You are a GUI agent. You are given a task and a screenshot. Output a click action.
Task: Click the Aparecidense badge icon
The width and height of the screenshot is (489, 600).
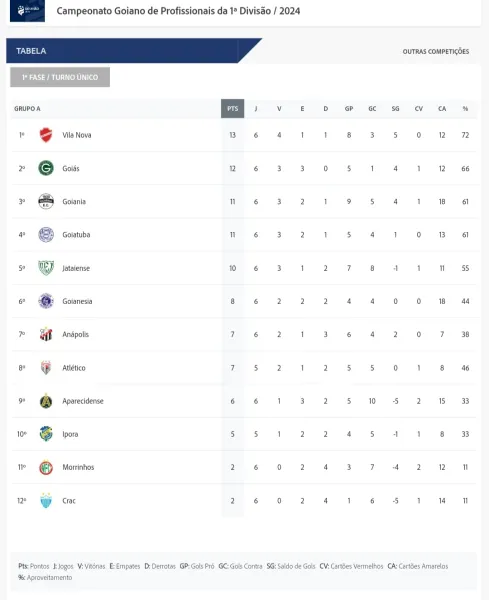click(46, 401)
